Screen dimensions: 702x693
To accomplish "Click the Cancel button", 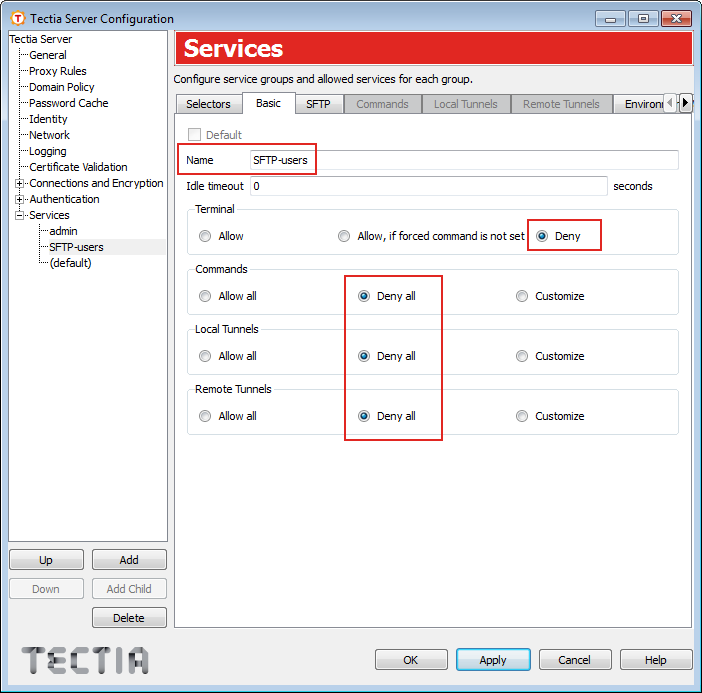I will 575,660.
